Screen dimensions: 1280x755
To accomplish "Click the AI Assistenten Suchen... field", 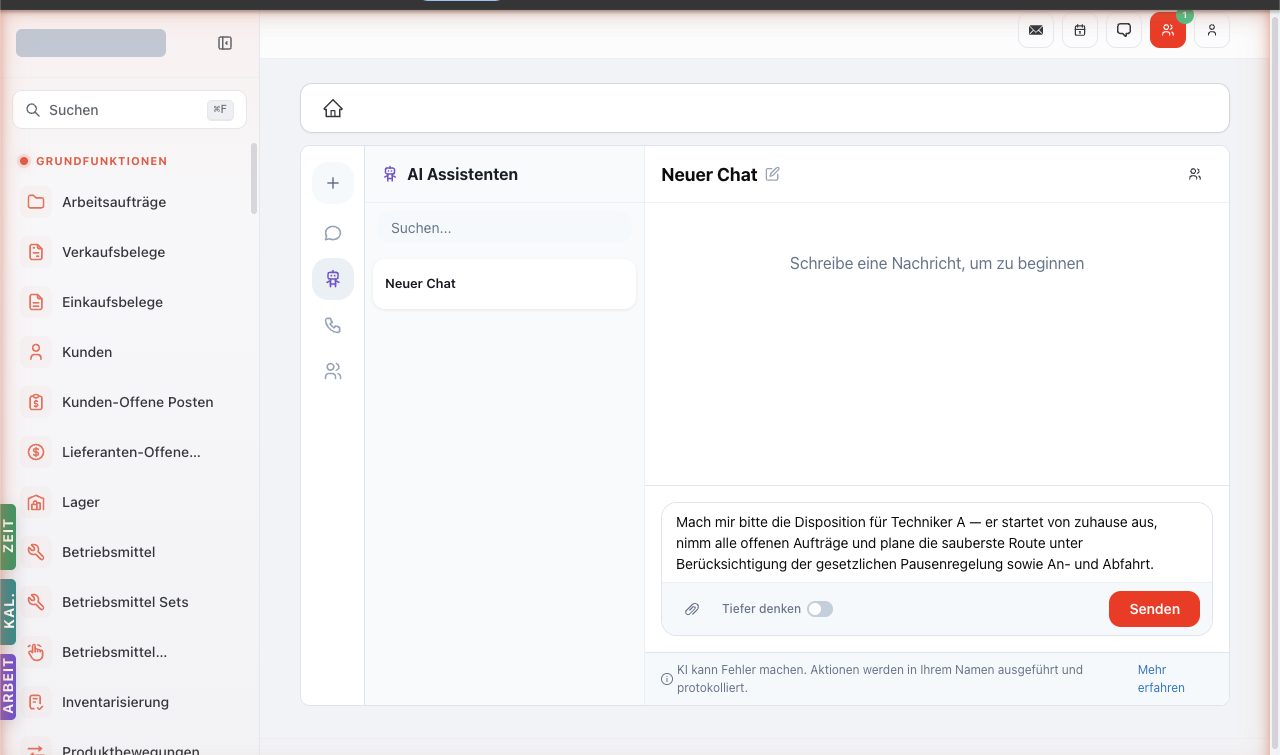I will [504, 228].
